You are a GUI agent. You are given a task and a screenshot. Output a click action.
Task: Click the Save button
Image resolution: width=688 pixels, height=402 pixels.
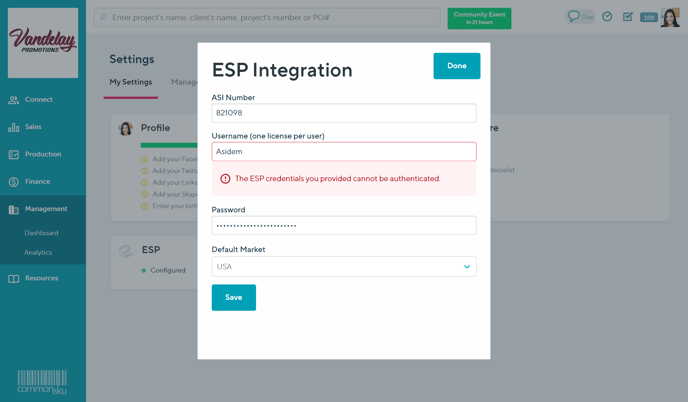click(234, 298)
